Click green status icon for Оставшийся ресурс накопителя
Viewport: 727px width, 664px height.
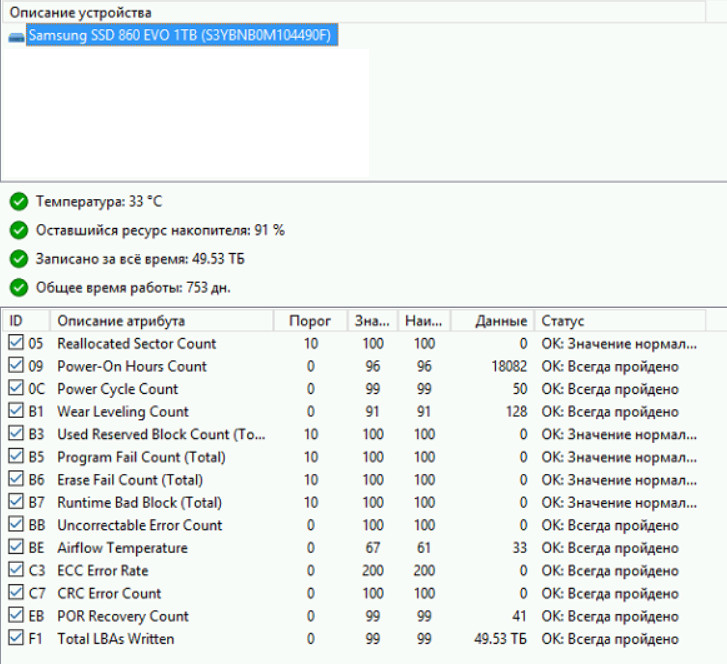pyautogui.click(x=18, y=230)
